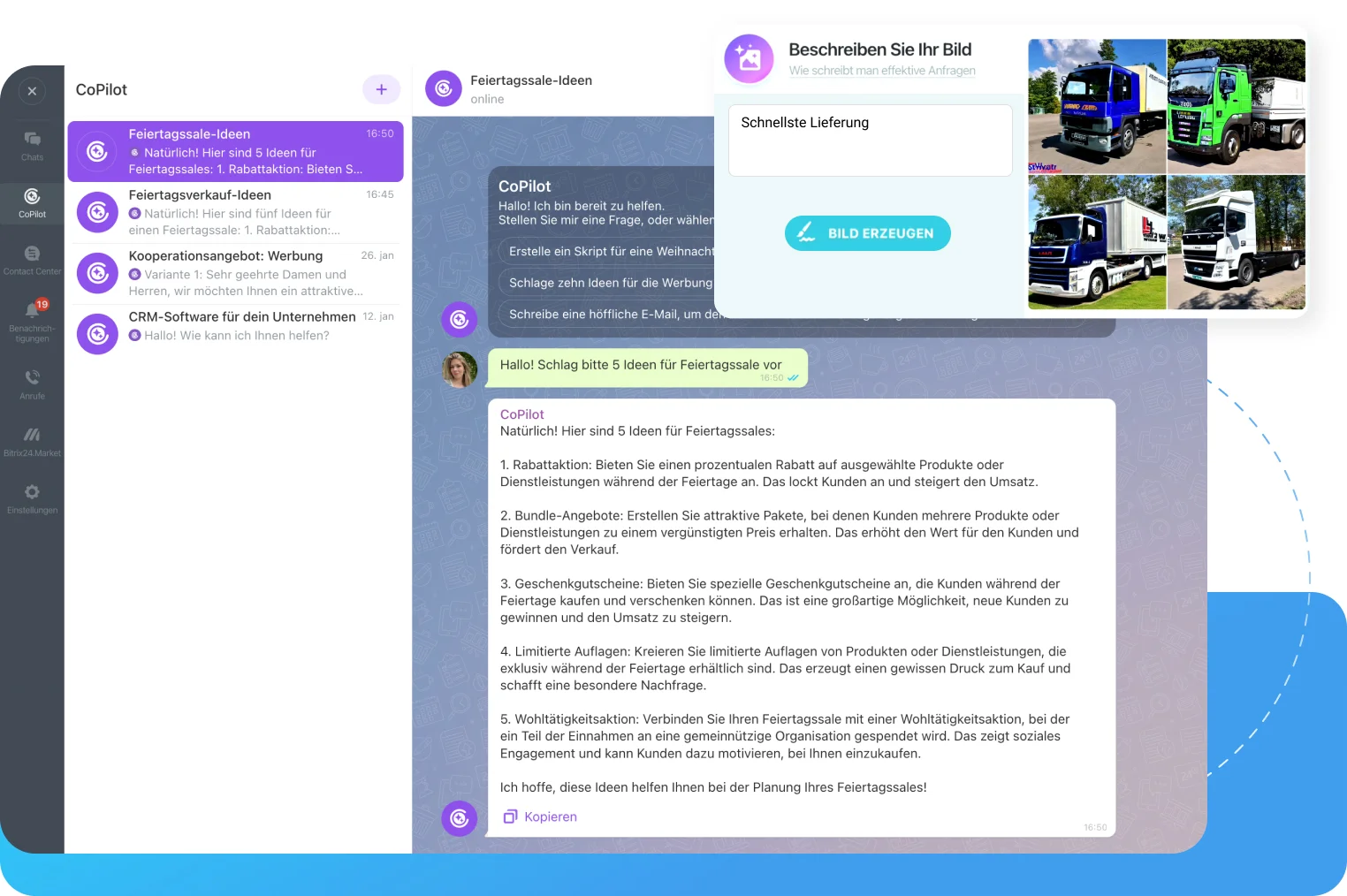The height and width of the screenshot is (896, 1347).
Task: Open the Feiertagsverkauf-Ideen conversation
Action: [x=235, y=212]
